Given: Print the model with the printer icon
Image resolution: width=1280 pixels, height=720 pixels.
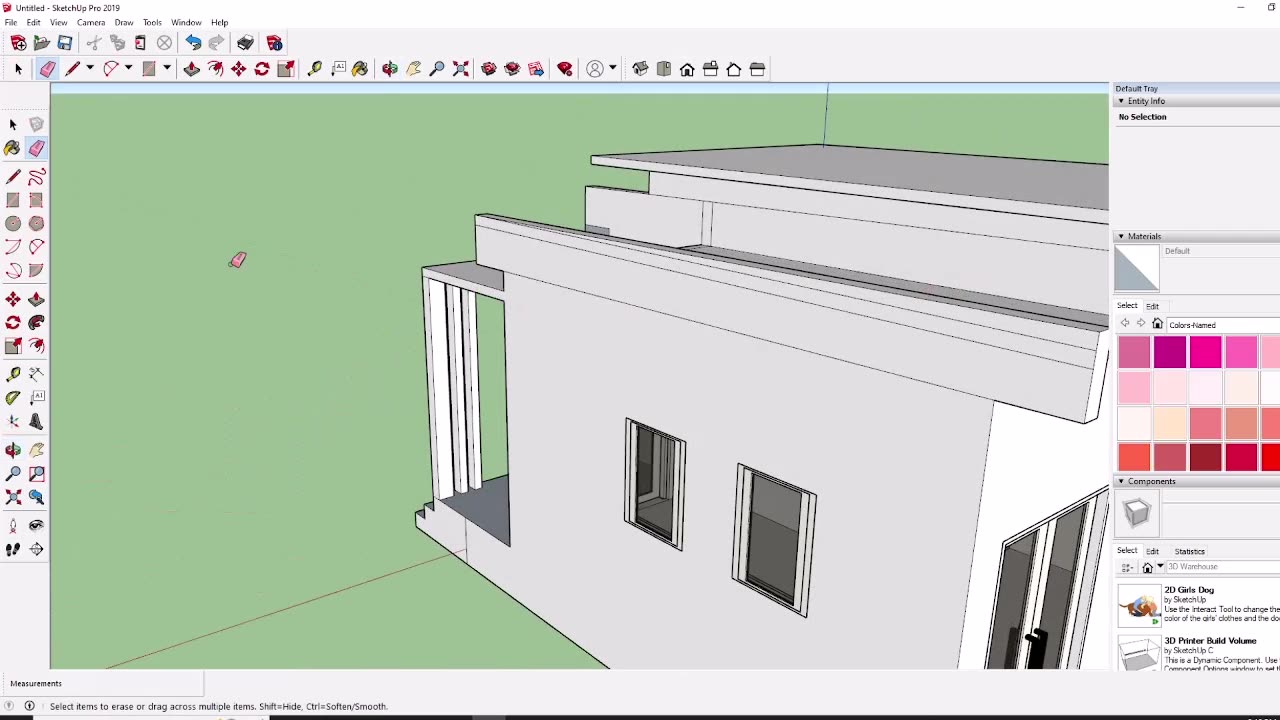Looking at the screenshot, I should 245,43.
